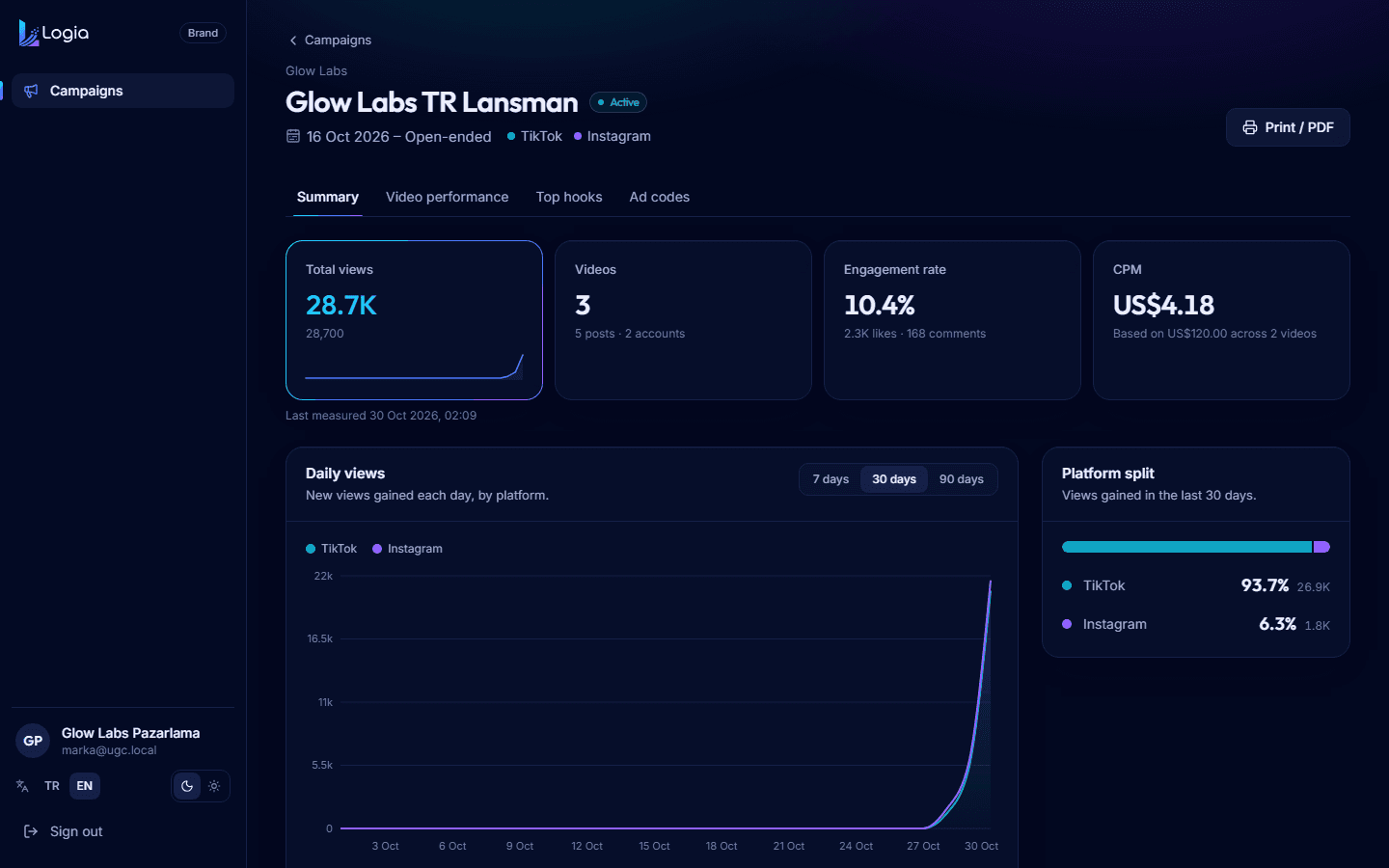Click the TikTok platform tag under title
Viewport: 1389px width, 868px height.
pos(534,136)
